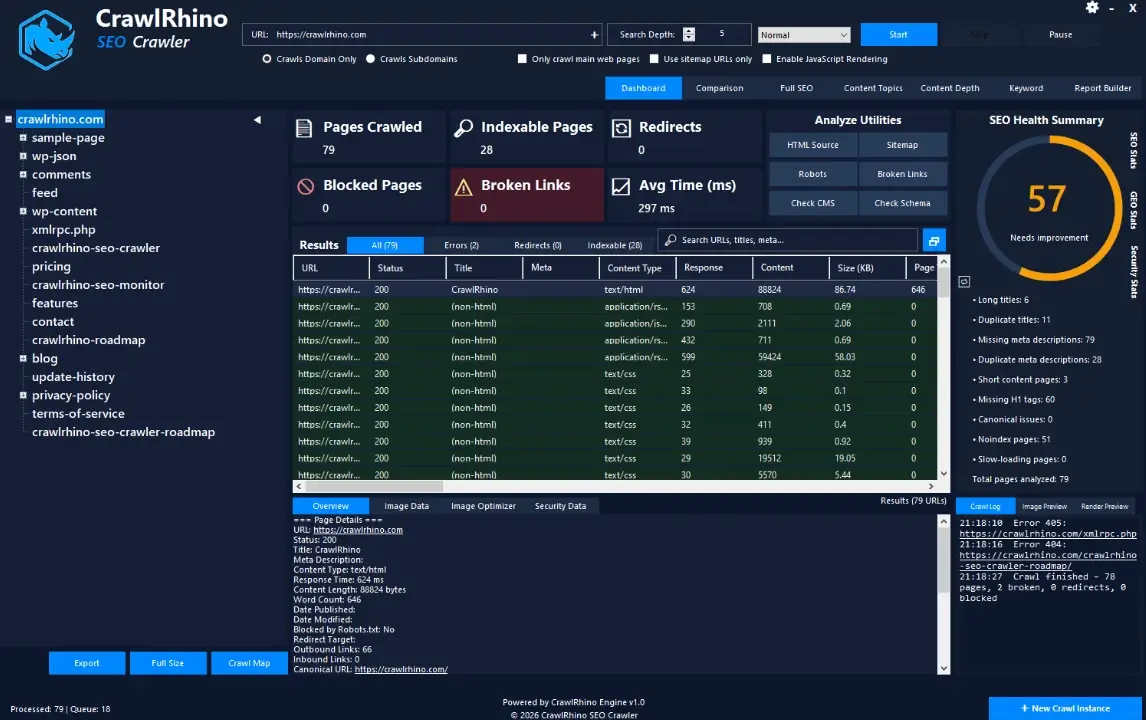Add URL with the plus icon
This screenshot has width=1146, height=720.
tap(594, 34)
